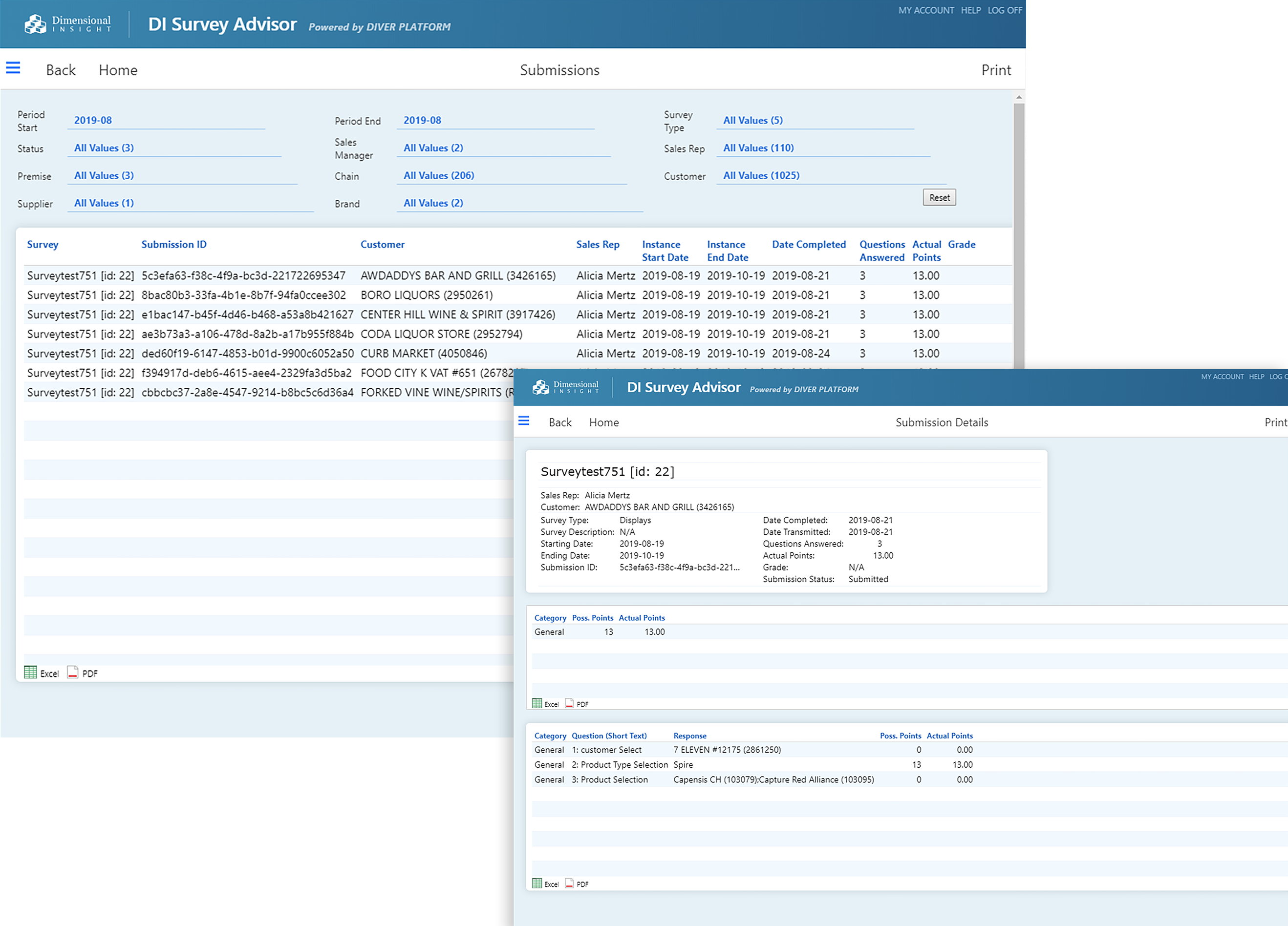Open HELP link in Submissions header

[970, 10]
